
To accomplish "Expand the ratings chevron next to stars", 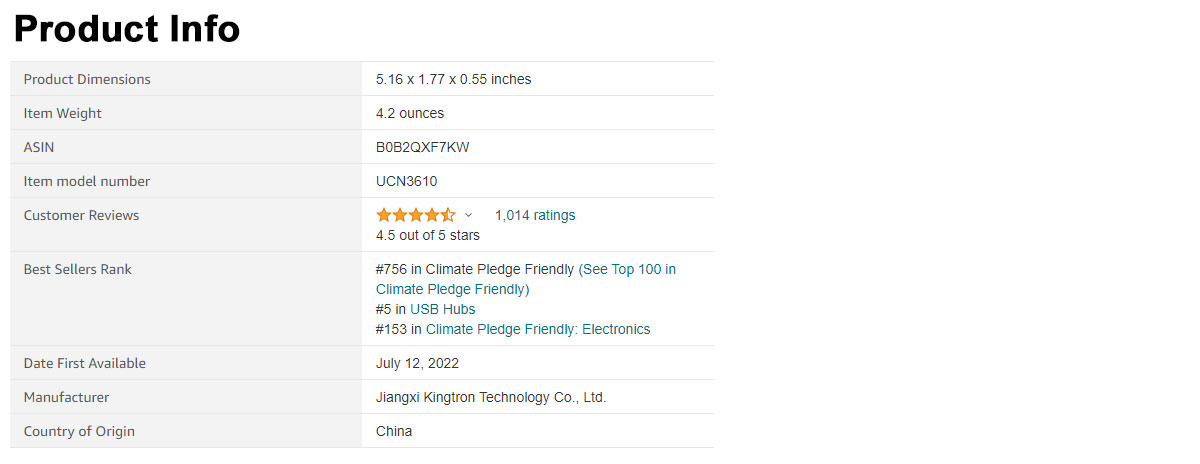I will coord(468,215).
